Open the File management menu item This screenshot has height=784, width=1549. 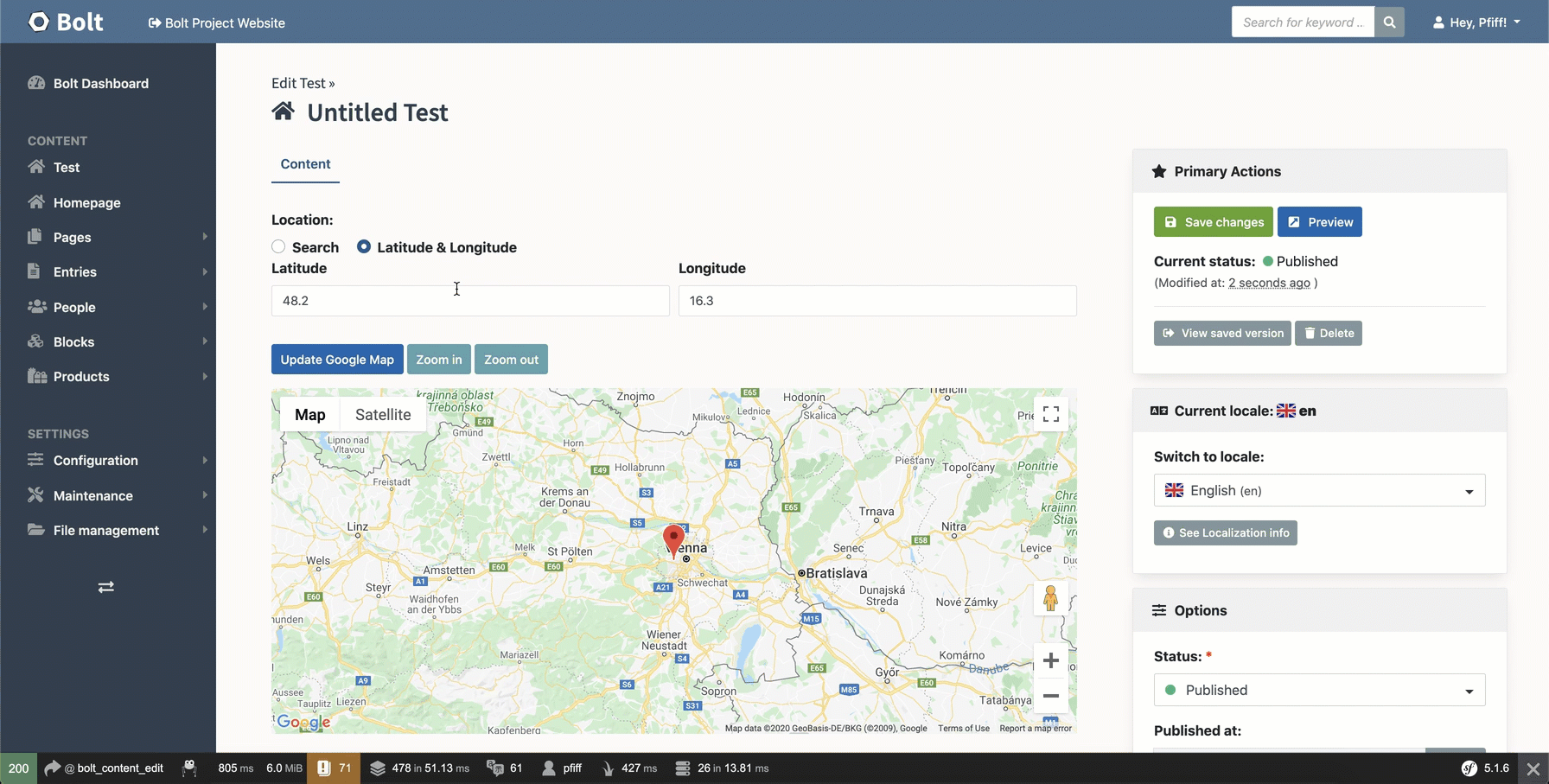pos(108,530)
